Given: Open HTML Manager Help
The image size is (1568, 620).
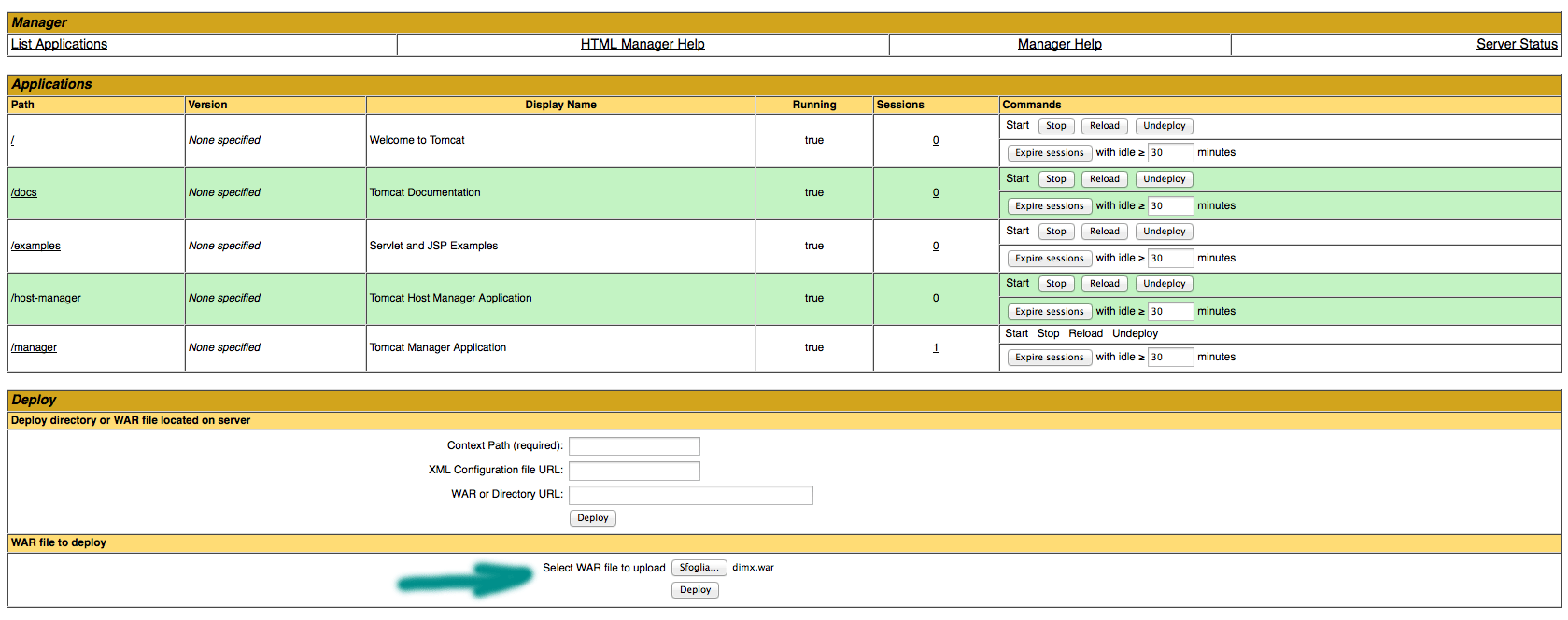Looking at the screenshot, I should point(643,44).
